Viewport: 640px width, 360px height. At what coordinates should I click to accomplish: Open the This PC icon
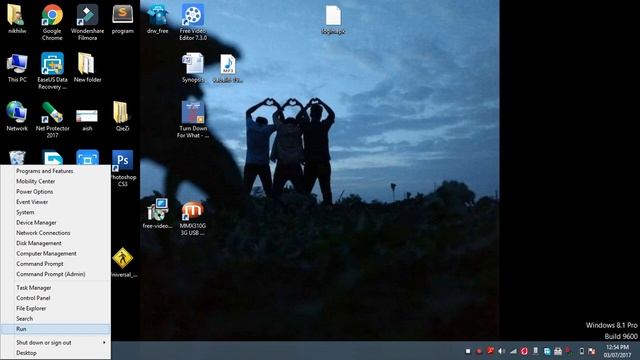click(17, 68)
